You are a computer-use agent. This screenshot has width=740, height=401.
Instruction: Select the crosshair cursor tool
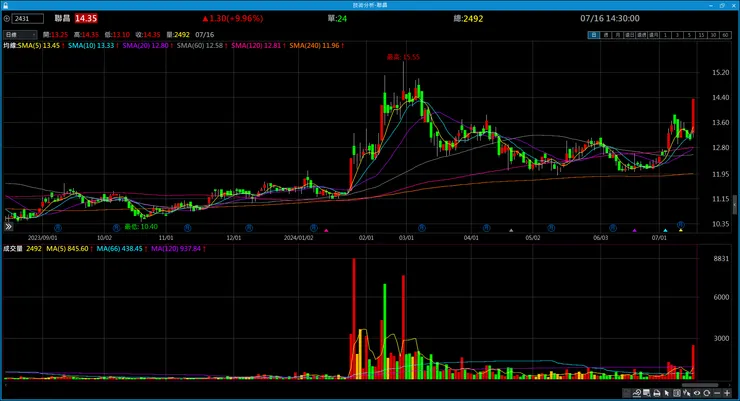tap(687, 393)
